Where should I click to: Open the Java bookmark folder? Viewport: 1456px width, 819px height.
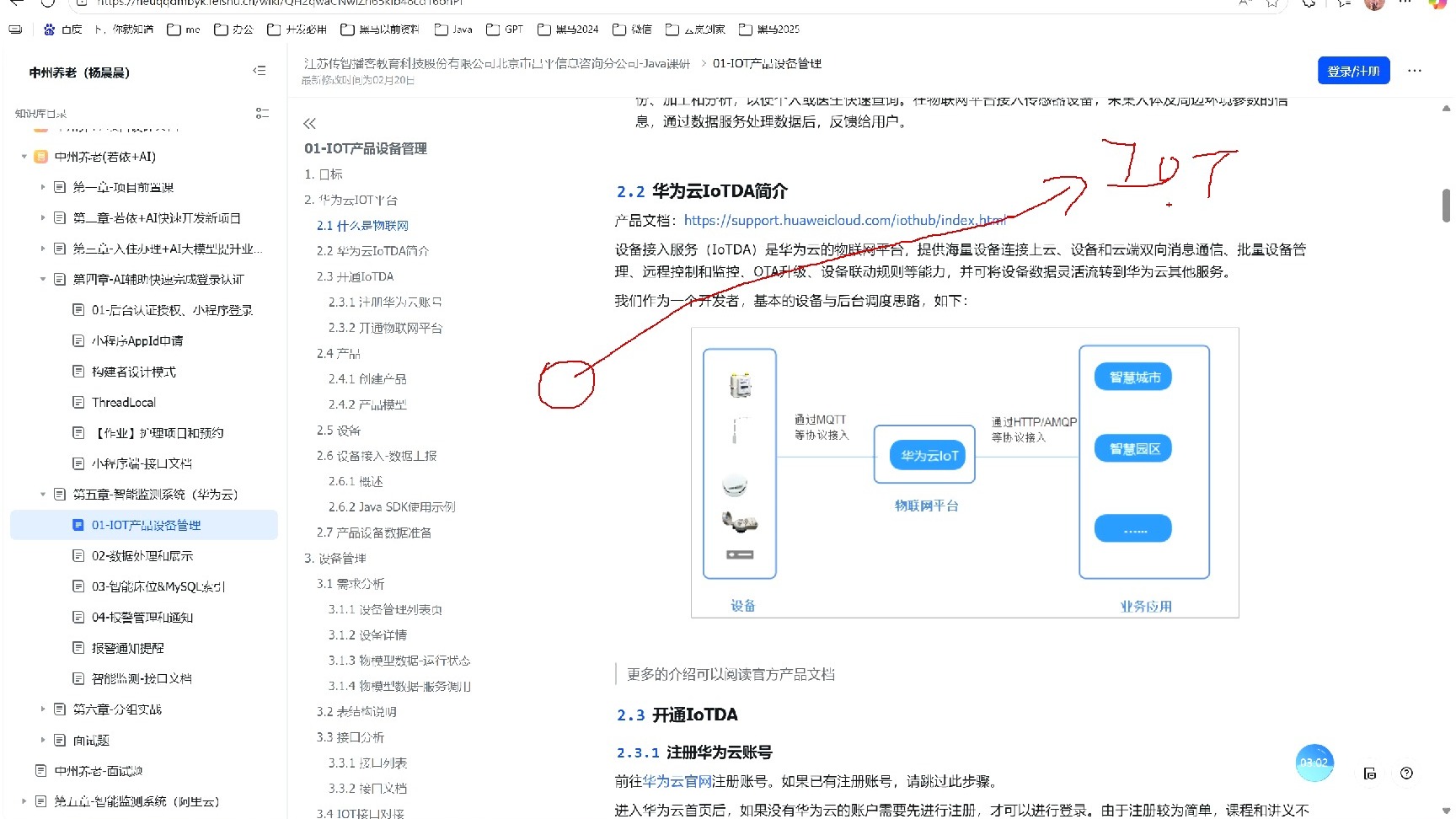coord(453,29)
